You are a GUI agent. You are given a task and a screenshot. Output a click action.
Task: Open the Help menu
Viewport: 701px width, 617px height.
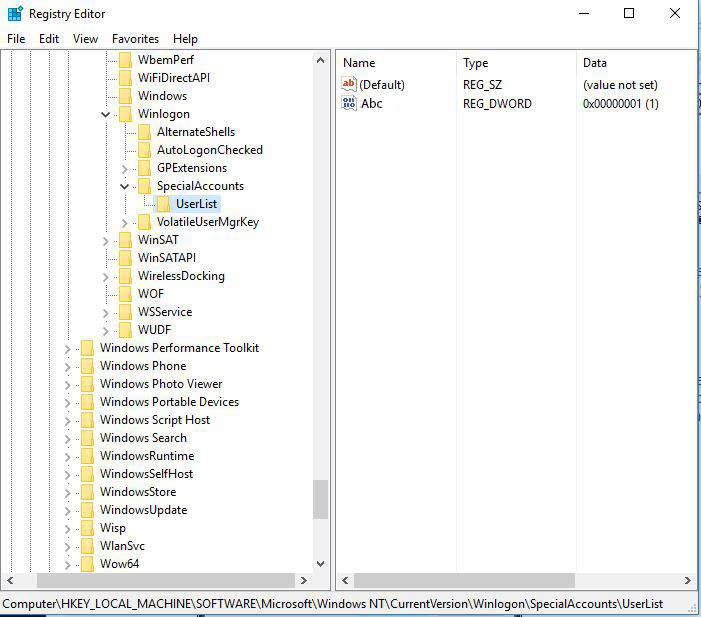(x=185, y=39)
